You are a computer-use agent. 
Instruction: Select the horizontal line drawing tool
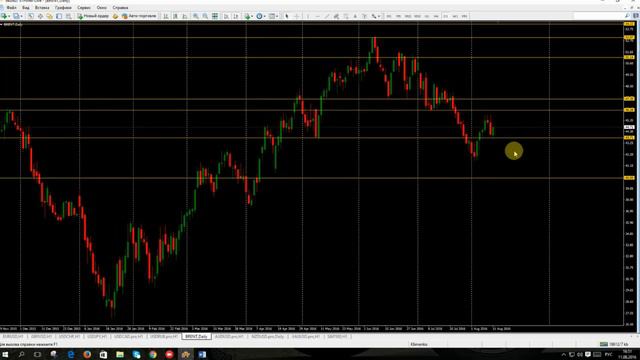click(317, 16)
